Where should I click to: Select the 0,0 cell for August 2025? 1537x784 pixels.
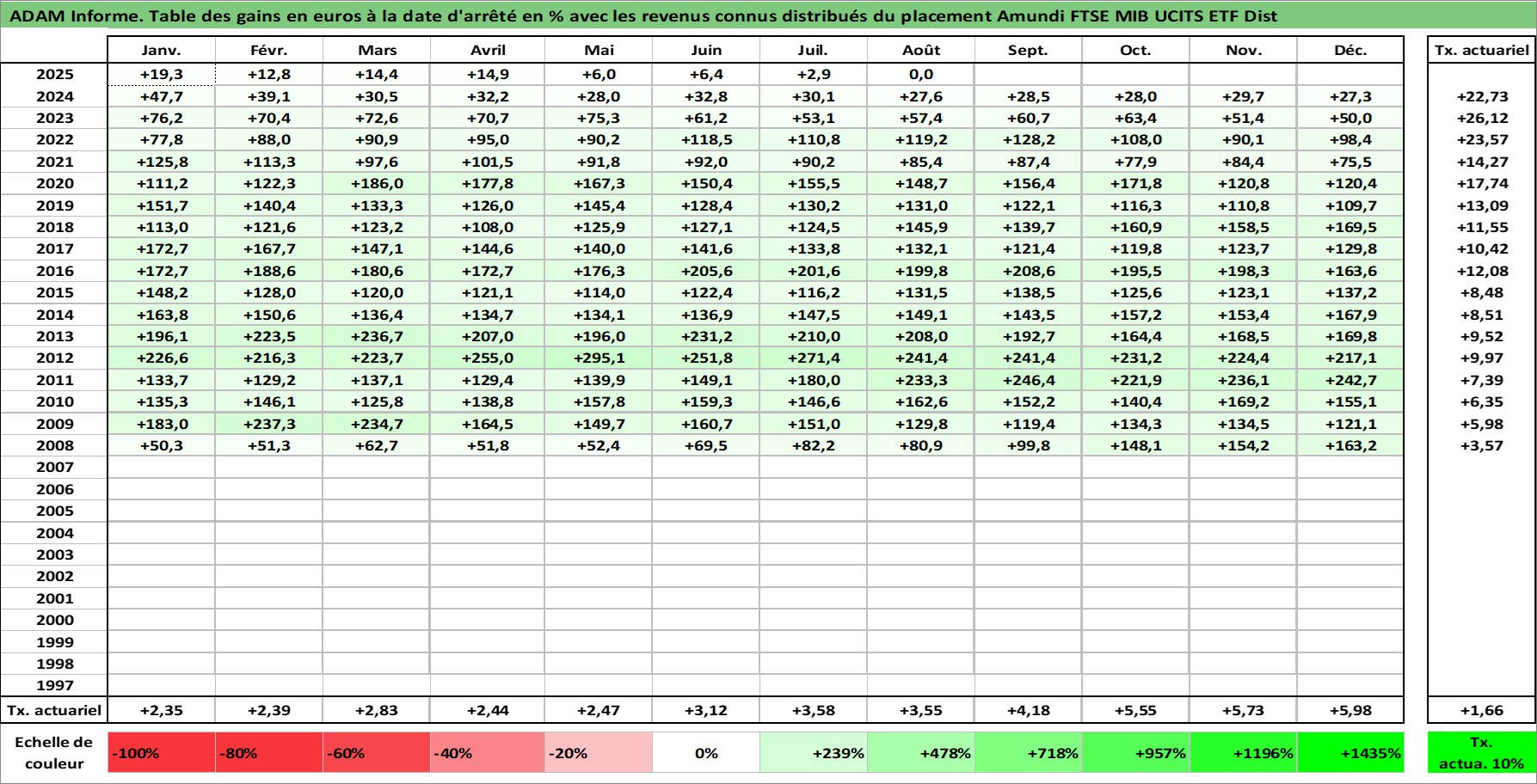click(x=921, y=74)
